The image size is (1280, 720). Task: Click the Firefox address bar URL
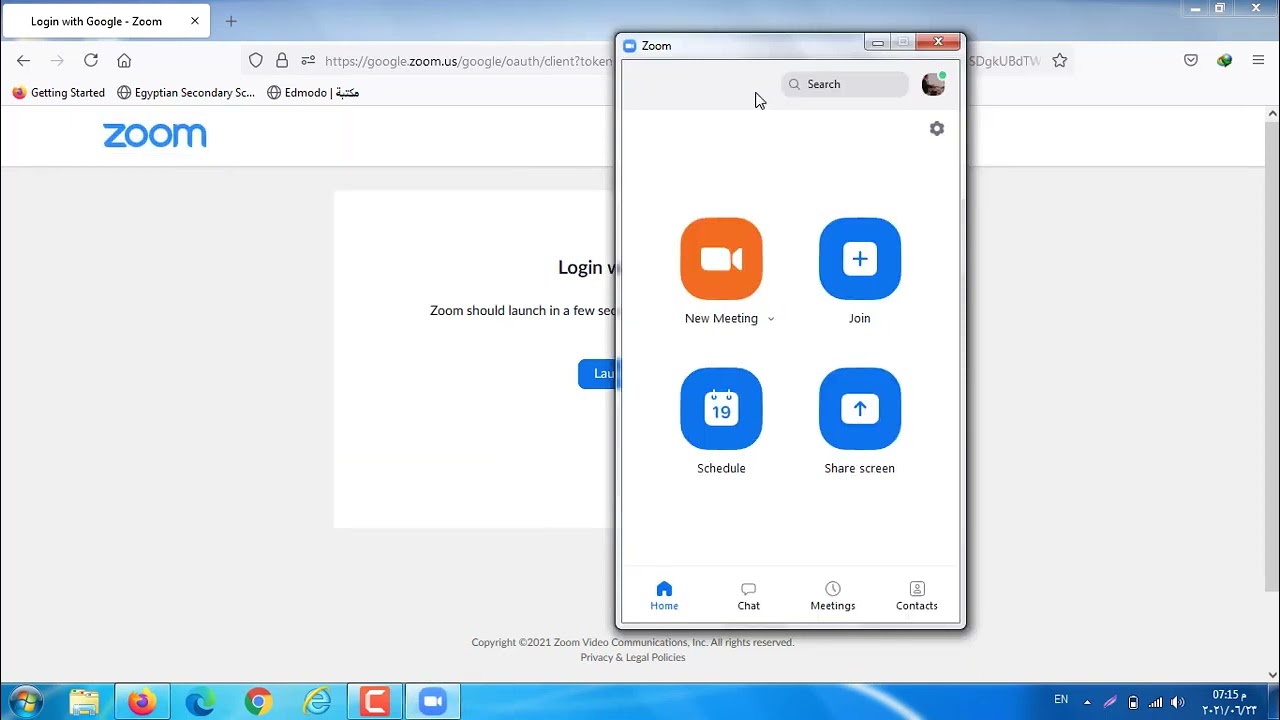coord(469,61)
